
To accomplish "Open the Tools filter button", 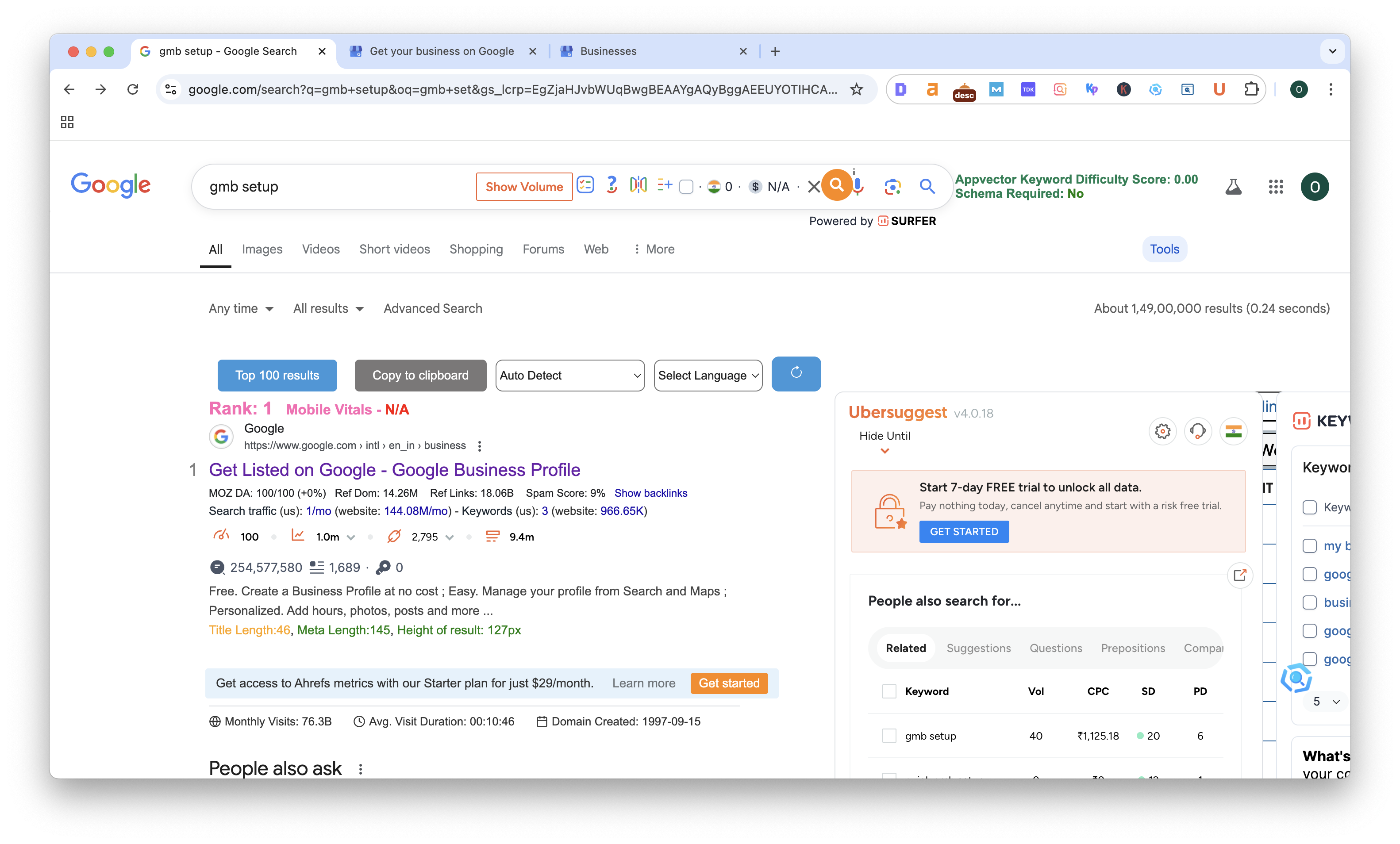I will point(1164,249).
